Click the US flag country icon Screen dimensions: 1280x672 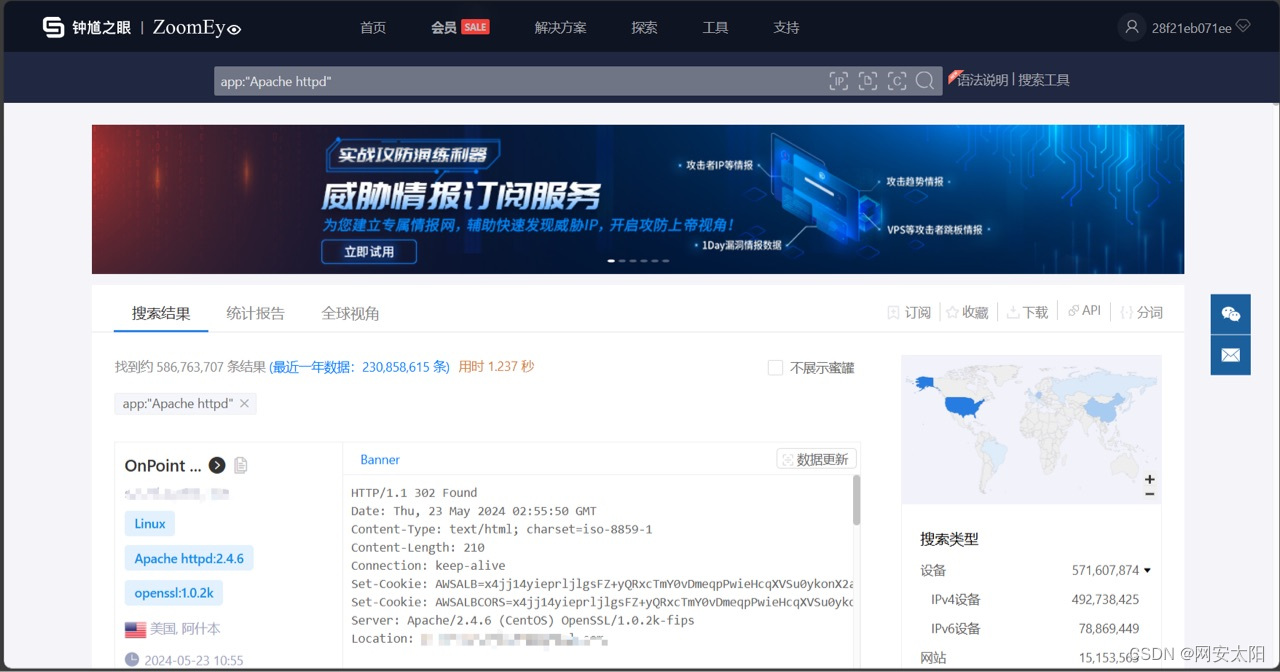click(135, 630)
